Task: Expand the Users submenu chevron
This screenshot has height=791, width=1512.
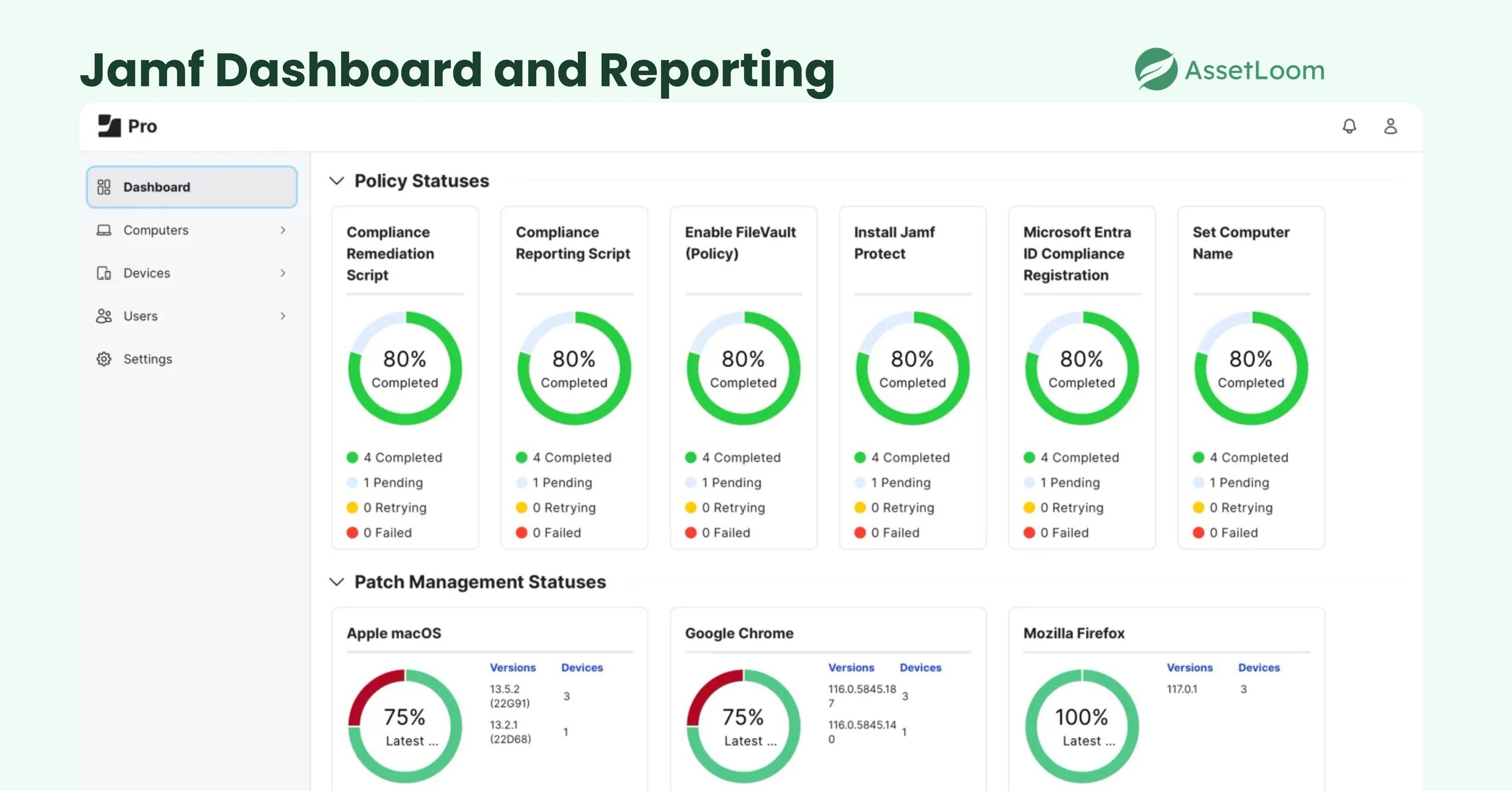Action: coord(283,316)
